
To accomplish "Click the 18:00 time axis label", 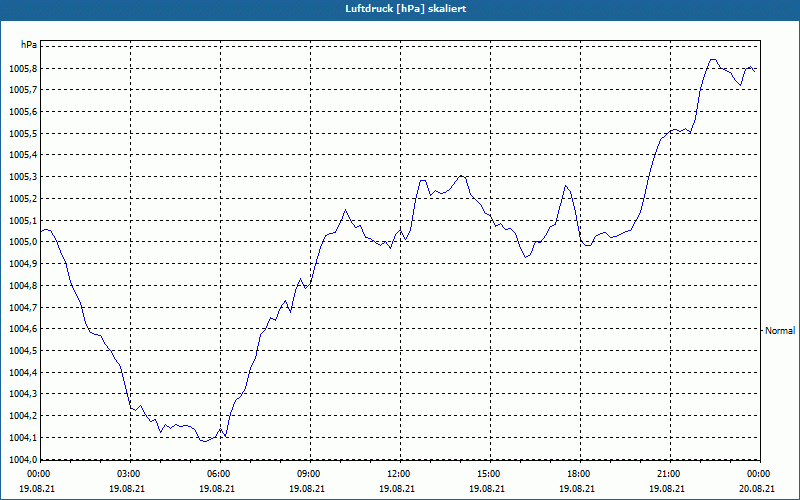I will click(580, 474).
